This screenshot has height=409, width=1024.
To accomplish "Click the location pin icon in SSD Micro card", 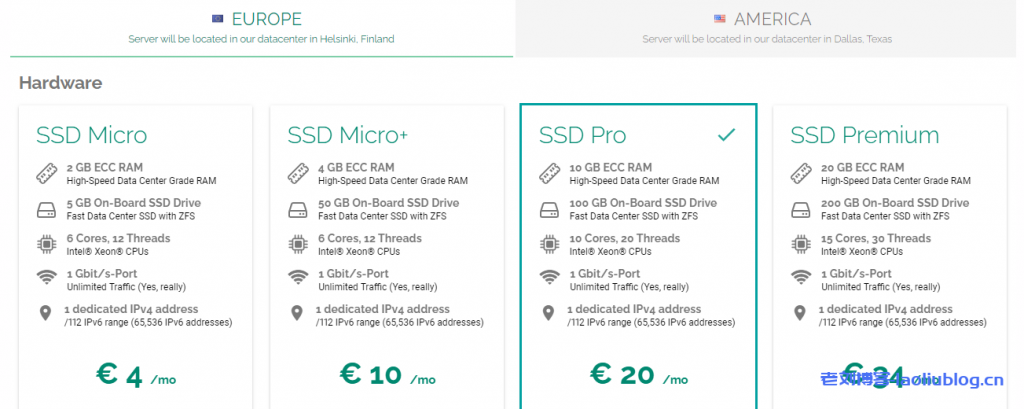I will 46,314.
